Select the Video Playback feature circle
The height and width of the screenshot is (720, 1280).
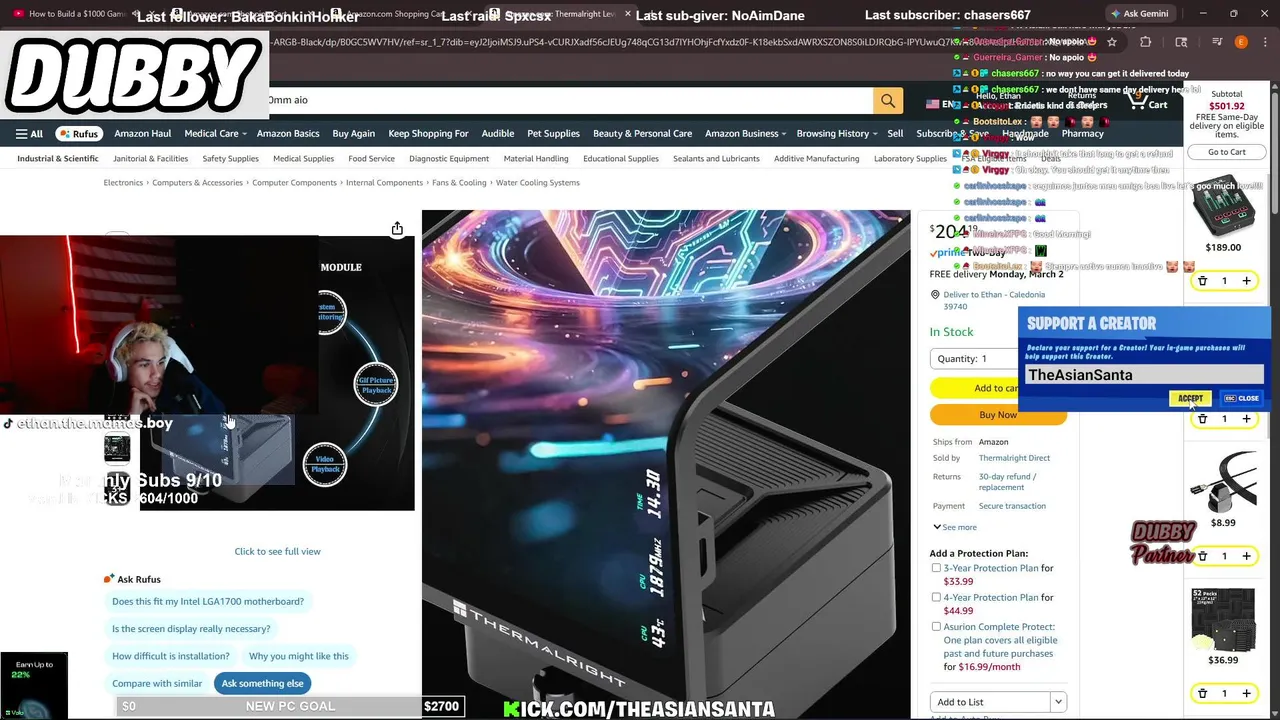325,465
